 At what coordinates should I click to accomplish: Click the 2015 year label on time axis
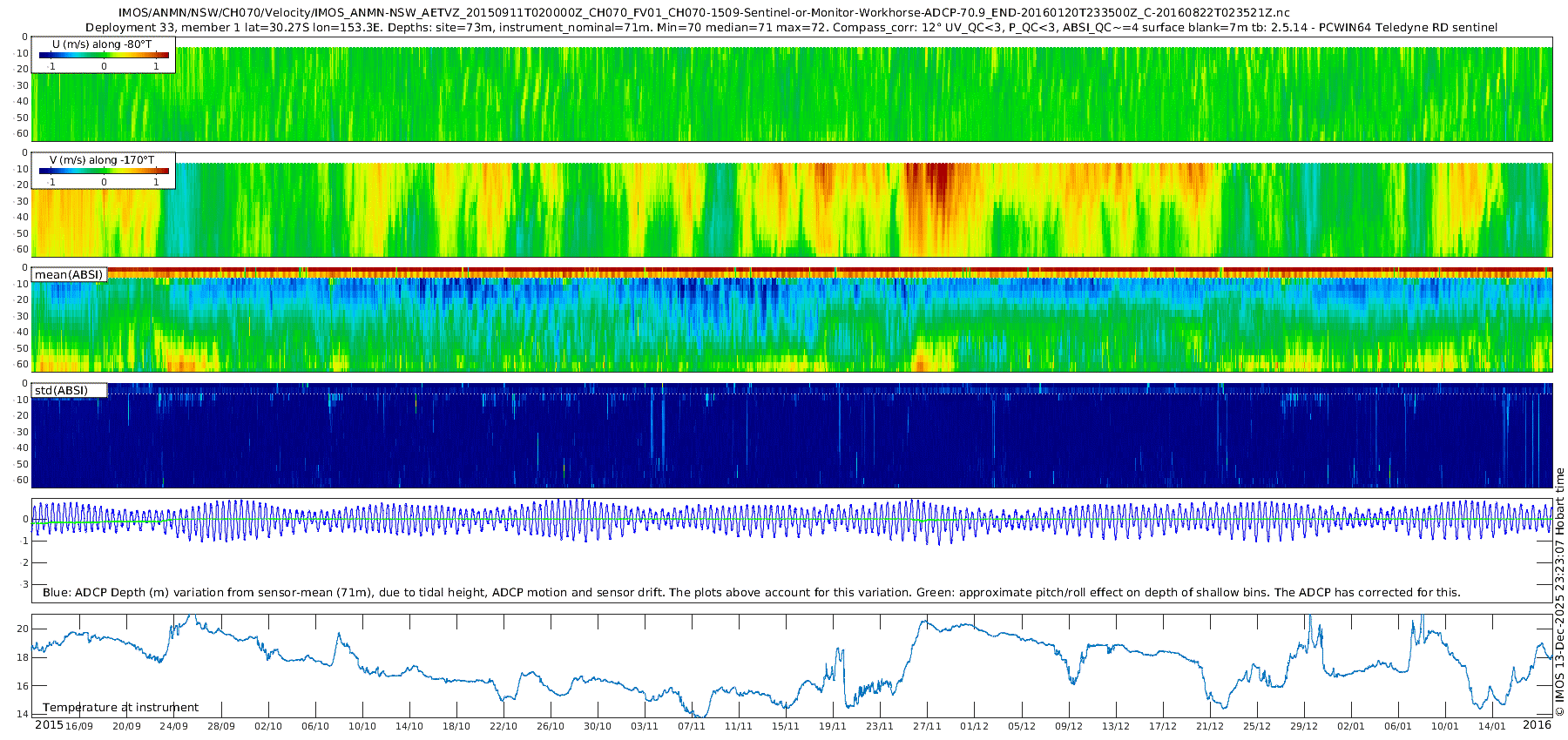49,725
